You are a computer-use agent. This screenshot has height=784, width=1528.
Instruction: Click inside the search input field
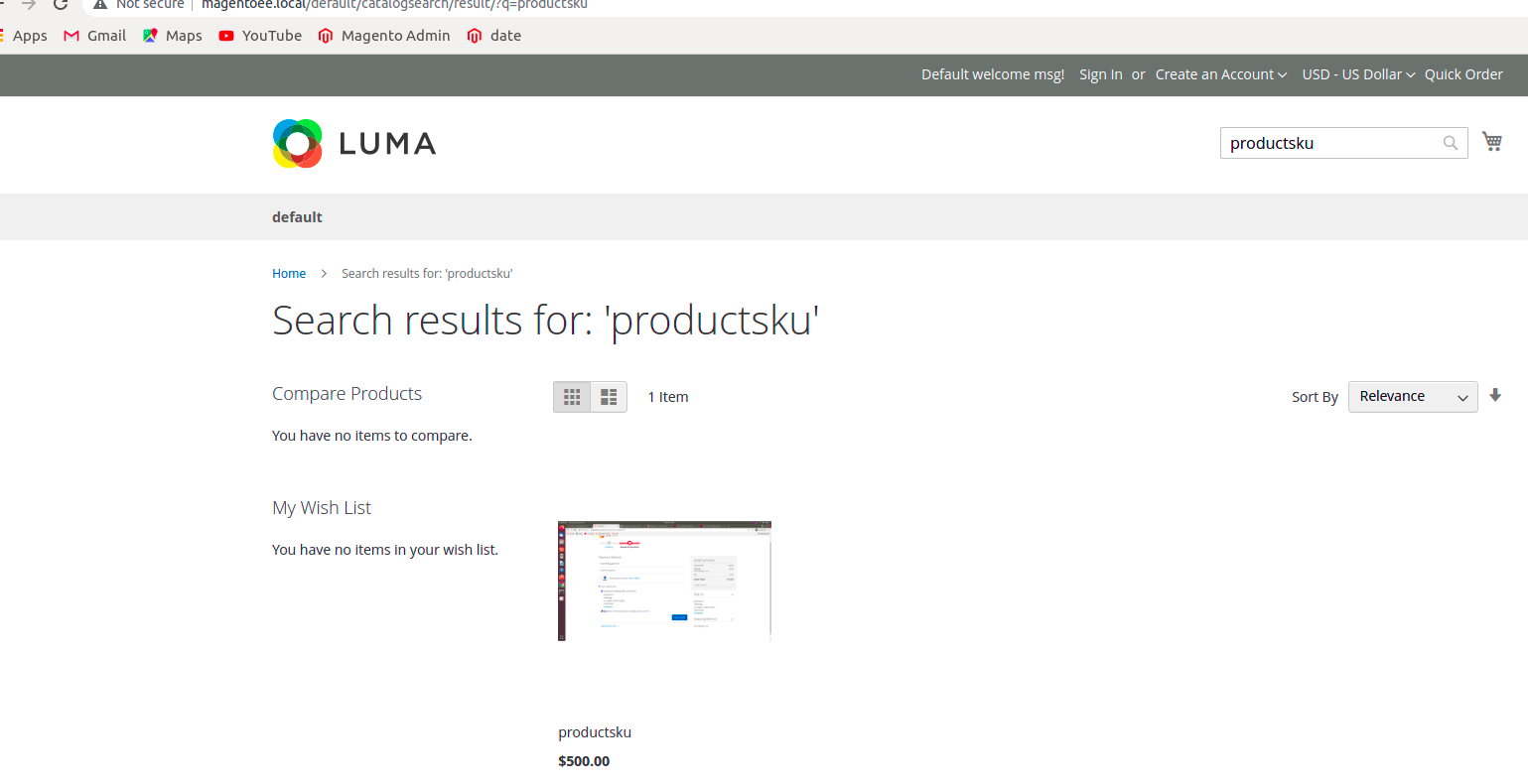(x=1330, y=143)
